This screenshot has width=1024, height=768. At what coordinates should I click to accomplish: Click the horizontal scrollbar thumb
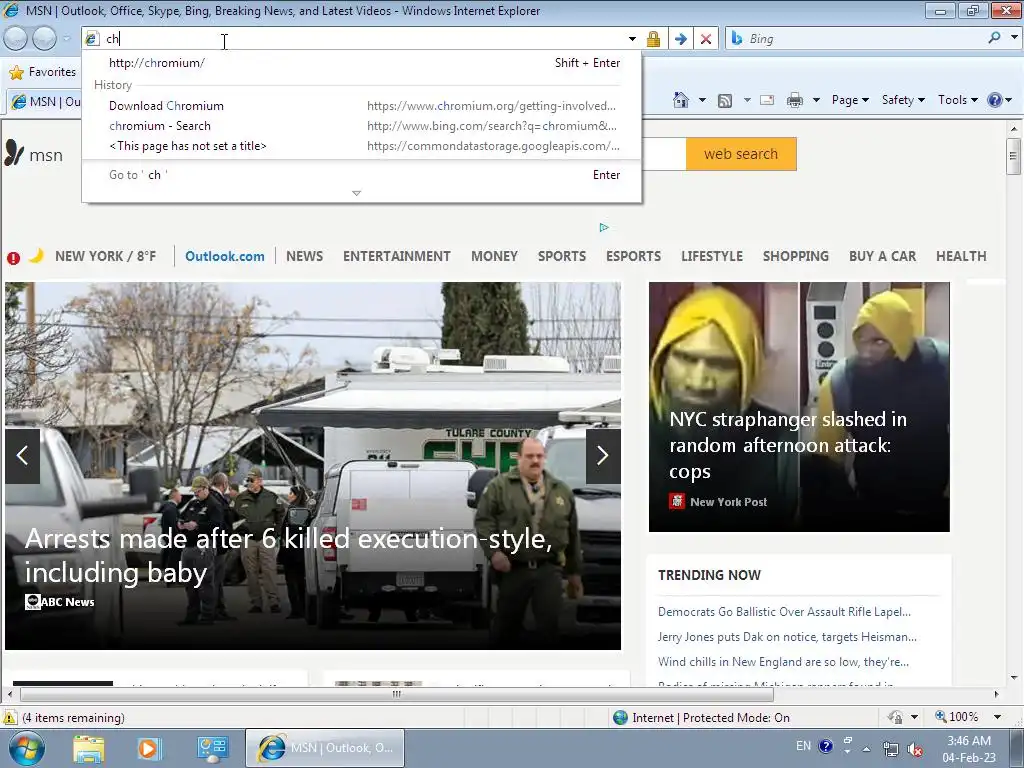click(x=396, y=694)
